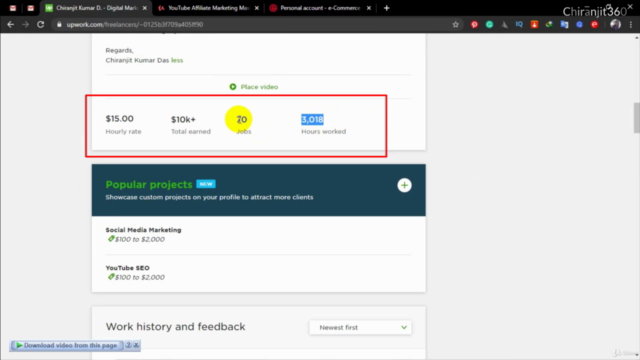Reload the Upwork page
This screenshot has height=360, width=640.
(40, 24)
